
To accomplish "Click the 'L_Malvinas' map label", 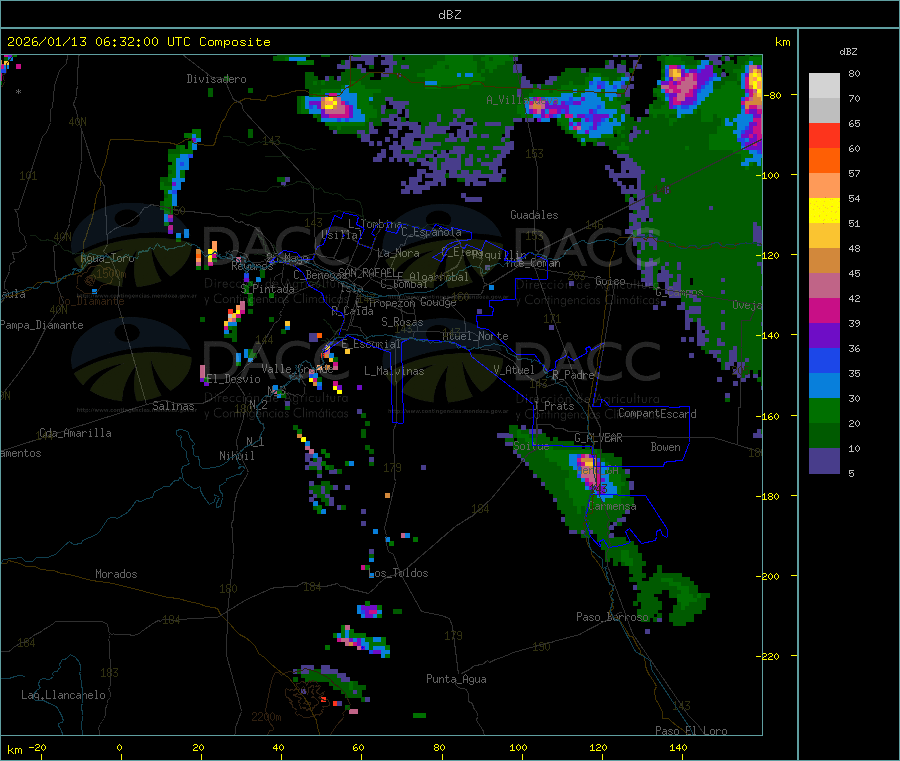I will coord(394,371).
